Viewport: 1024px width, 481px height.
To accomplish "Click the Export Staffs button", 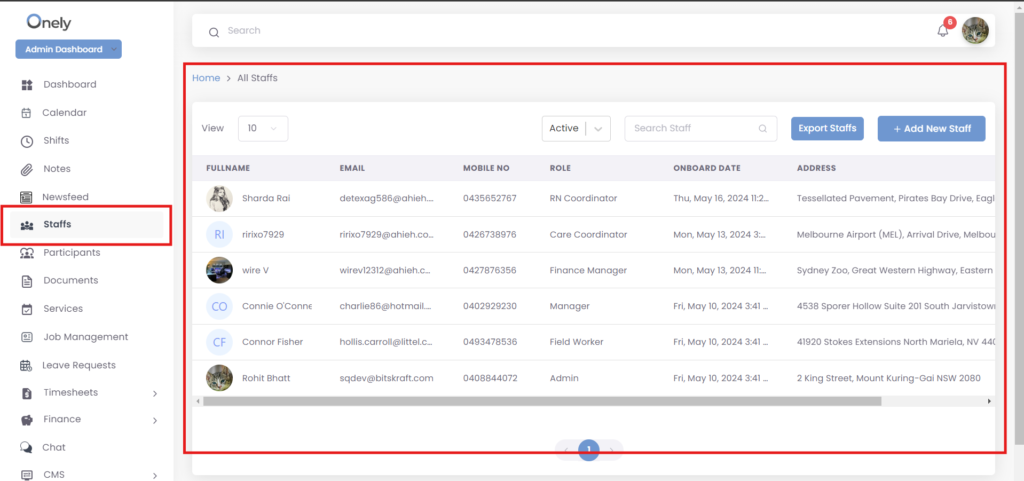I will (827, 128).
